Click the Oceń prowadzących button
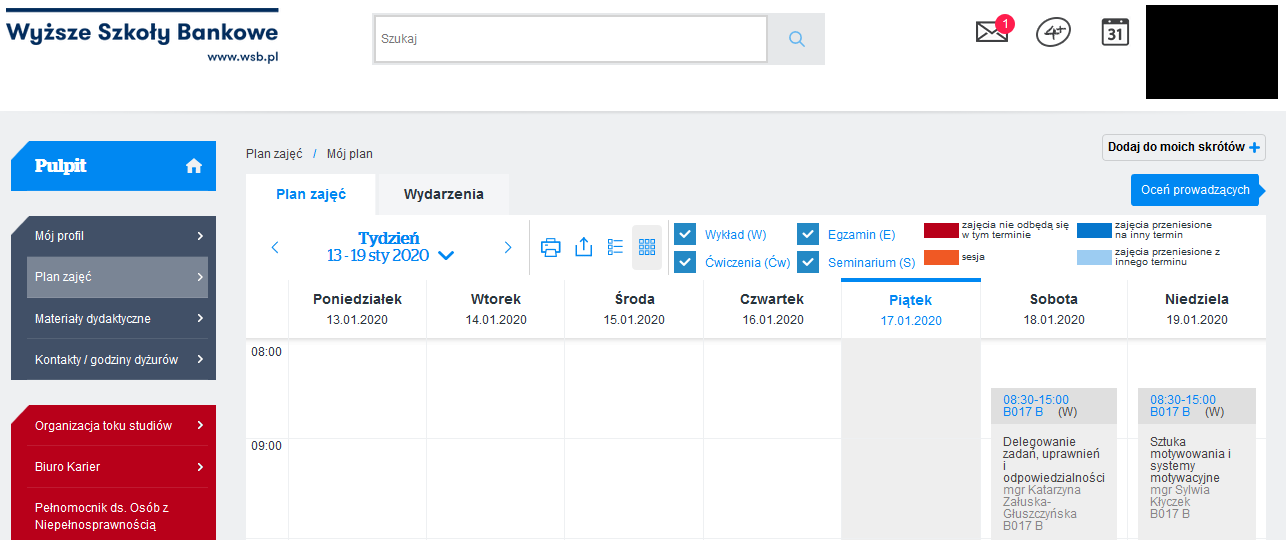This screenshot has width=1286, height=540. pyautogui.click(x=1194, y=190)
